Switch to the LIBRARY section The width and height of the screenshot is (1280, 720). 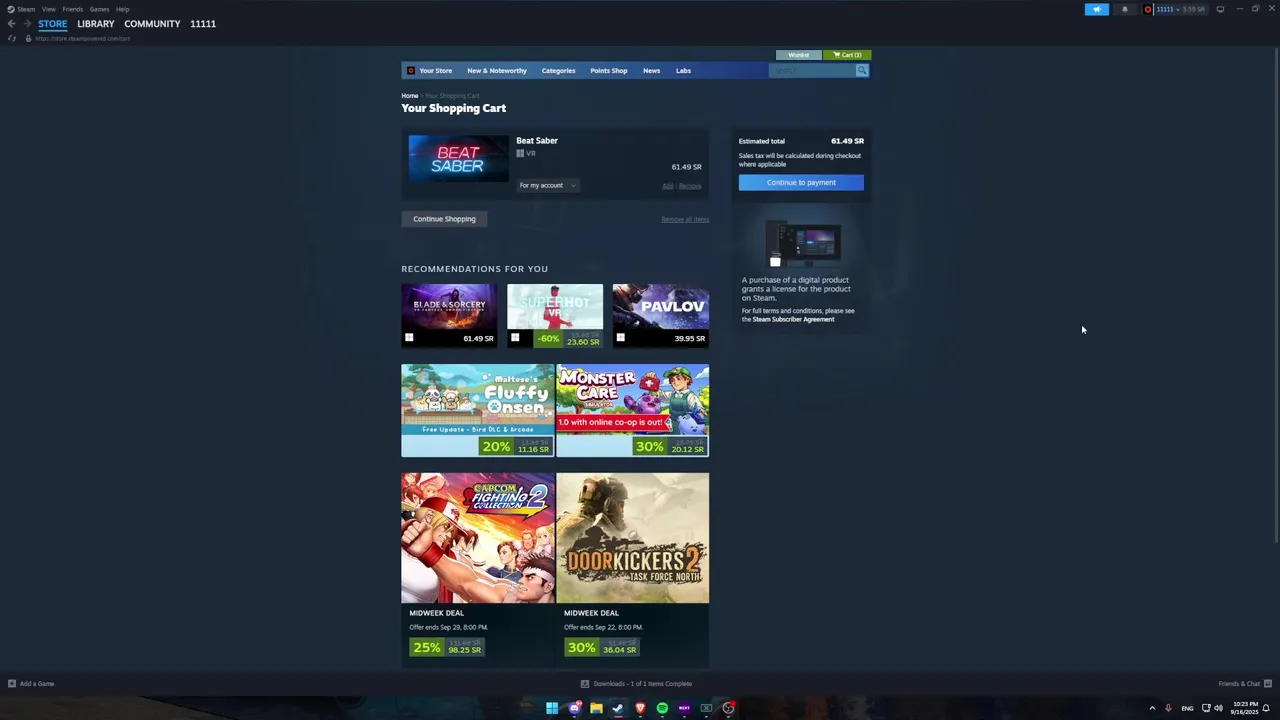(x=96, y=24)
